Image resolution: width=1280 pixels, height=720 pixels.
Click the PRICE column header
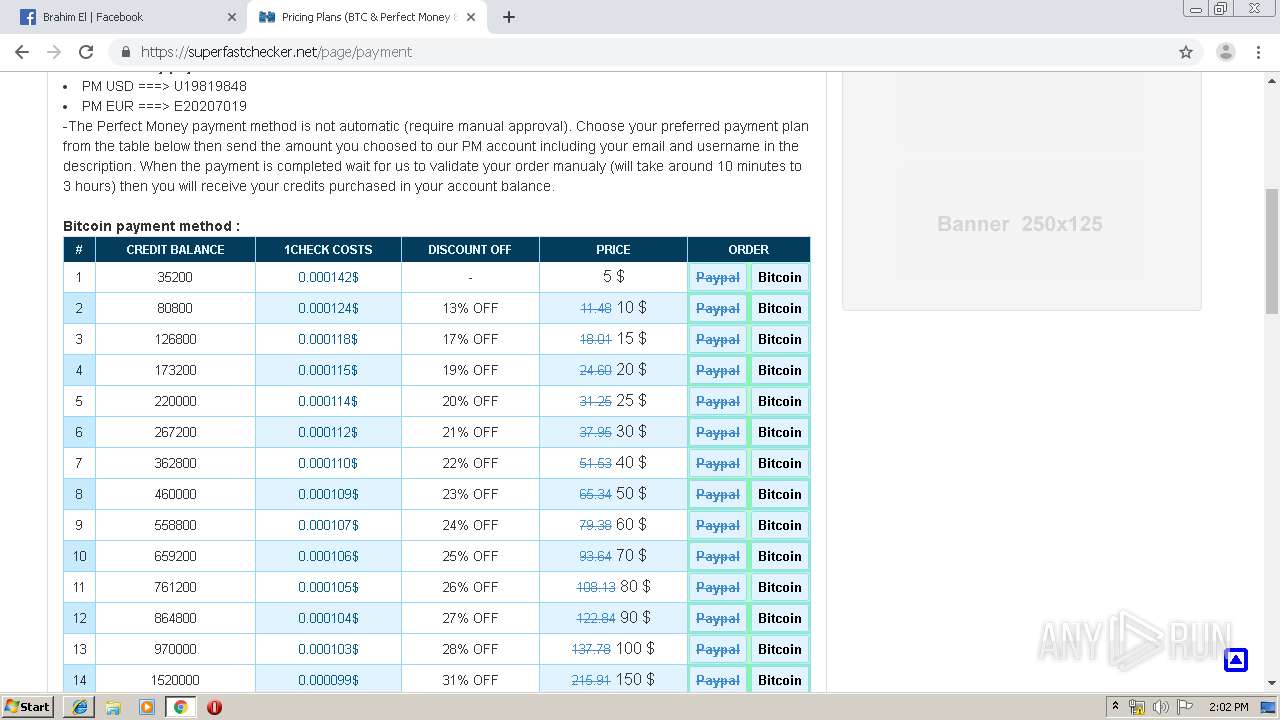point(613,249)
